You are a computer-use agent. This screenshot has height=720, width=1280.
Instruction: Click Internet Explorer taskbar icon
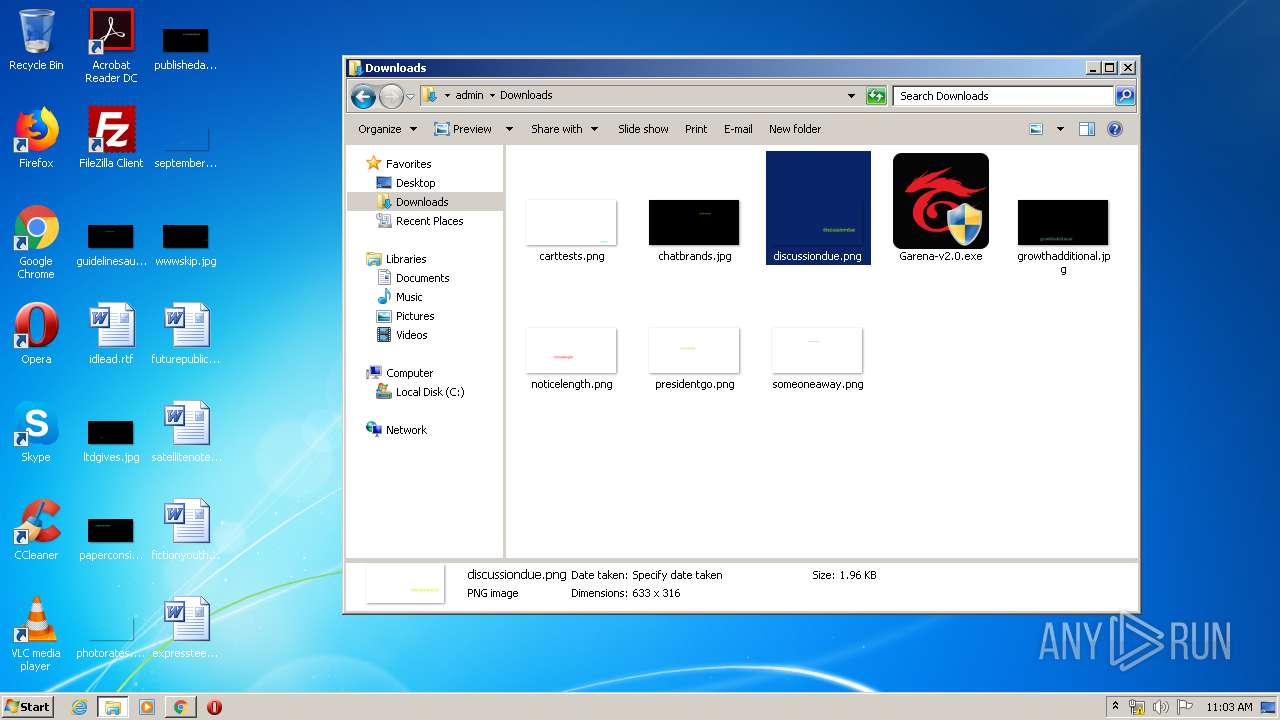79,707
